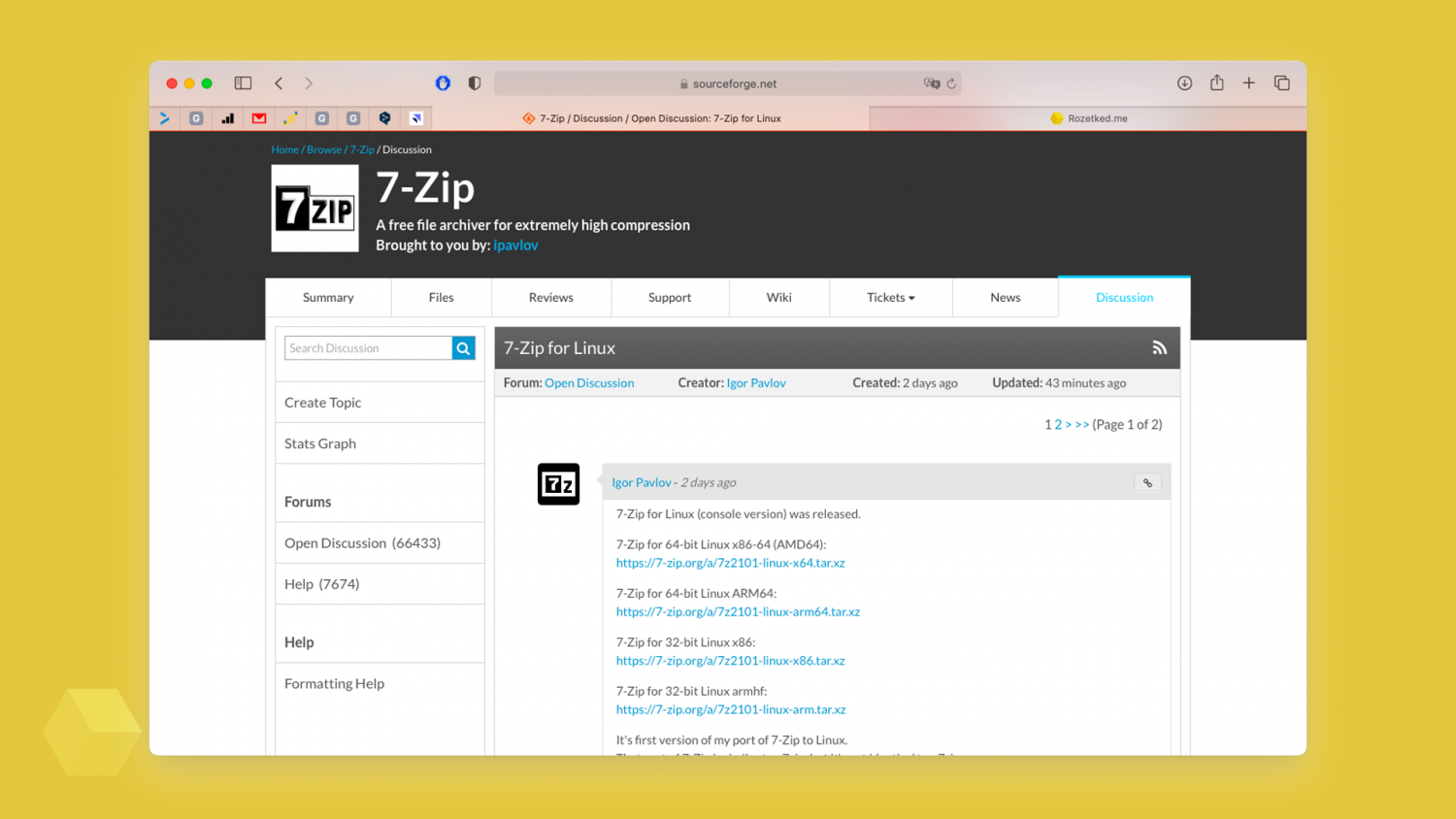Expand the Tickets dropdown menu
The width and height of the screenshot is (1456, 819).
(x=891, y=298)
